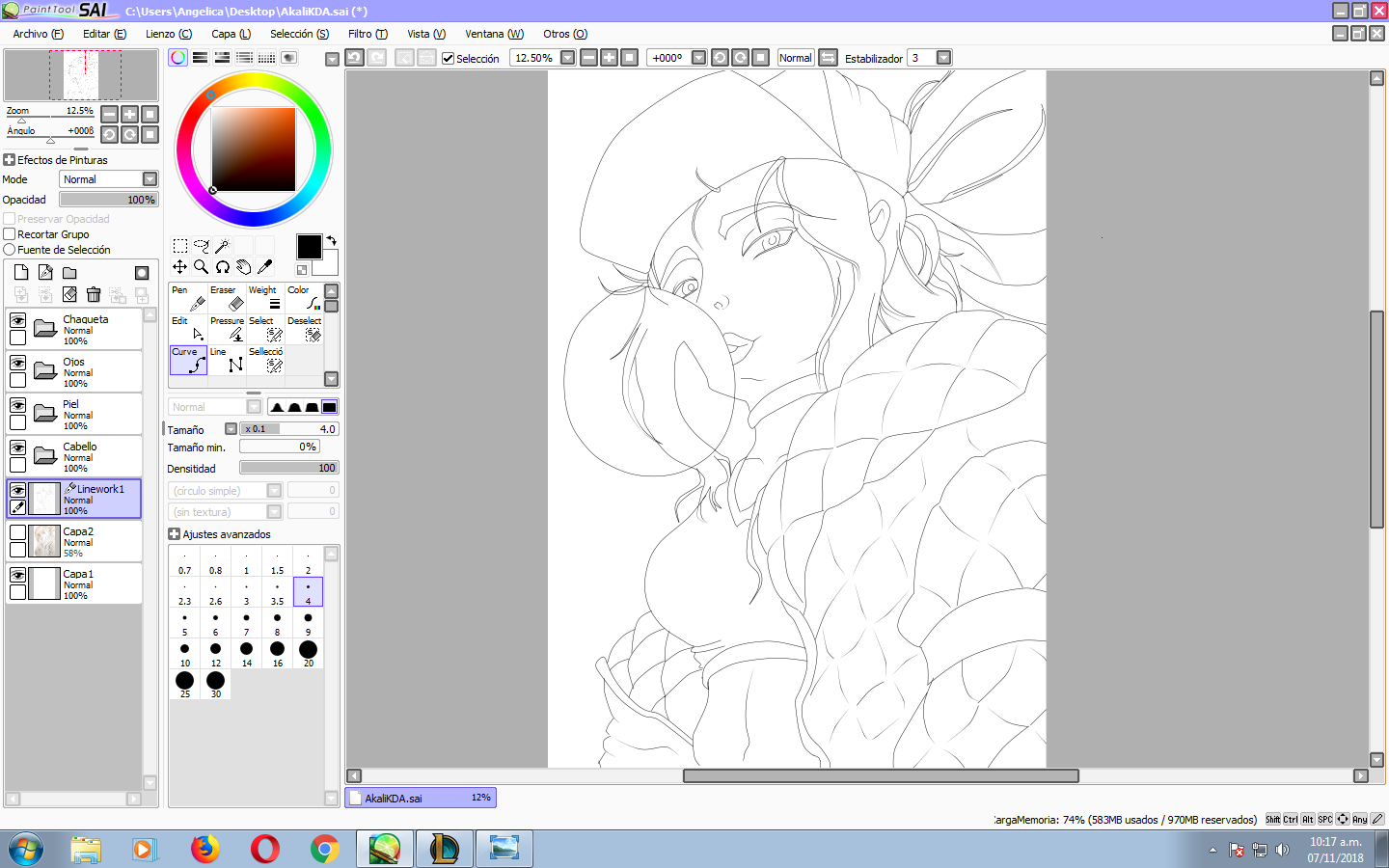Hide the Cabello layer folder
Image resolution: width=1389 pixels, height=868 pixels.
pyautogui.click(x=17, y=448)
